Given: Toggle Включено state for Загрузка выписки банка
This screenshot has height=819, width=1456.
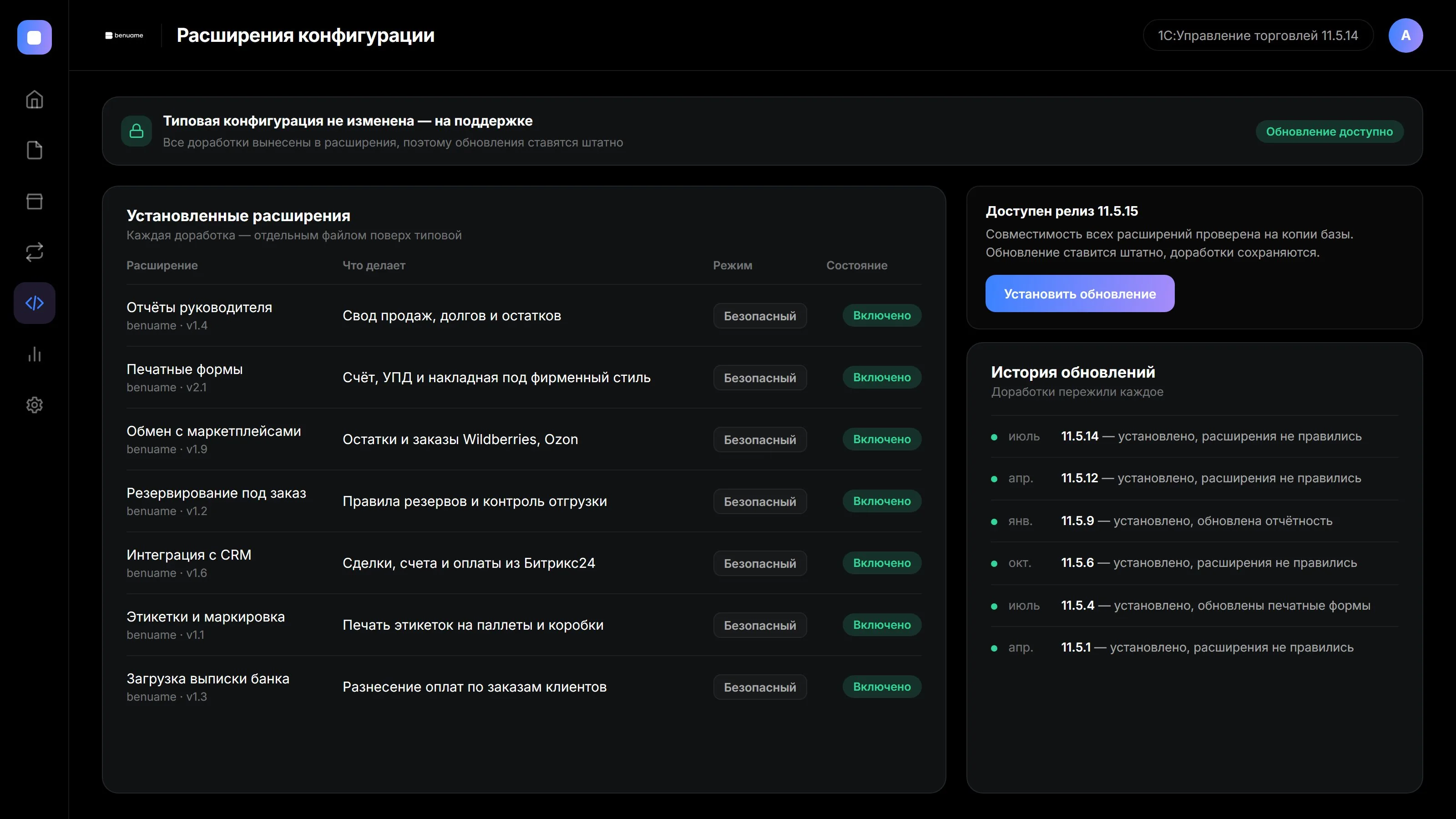Looking at the screenshot, I should click(x=882, y=687).
